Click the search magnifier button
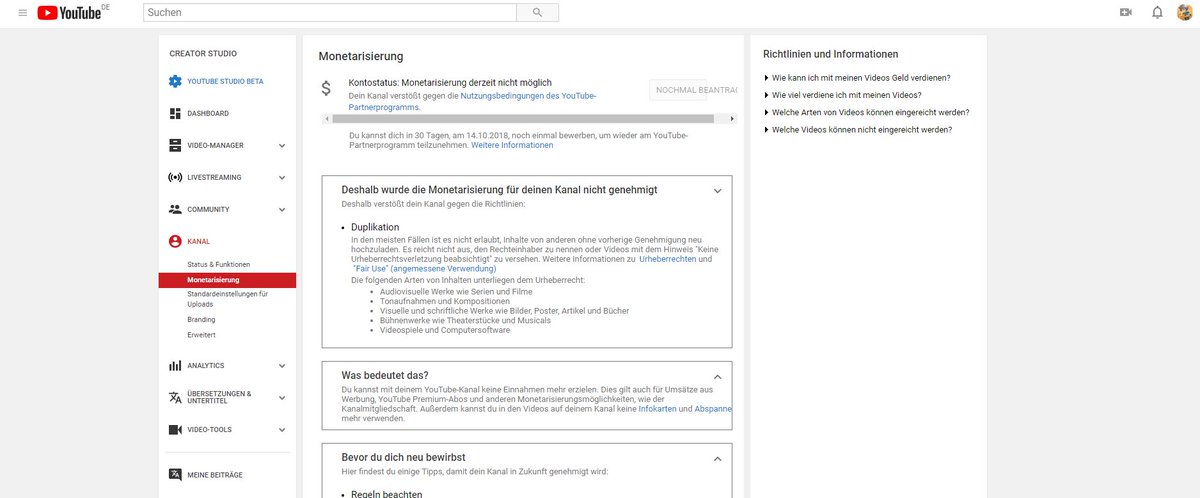 (x=537, y=13)
